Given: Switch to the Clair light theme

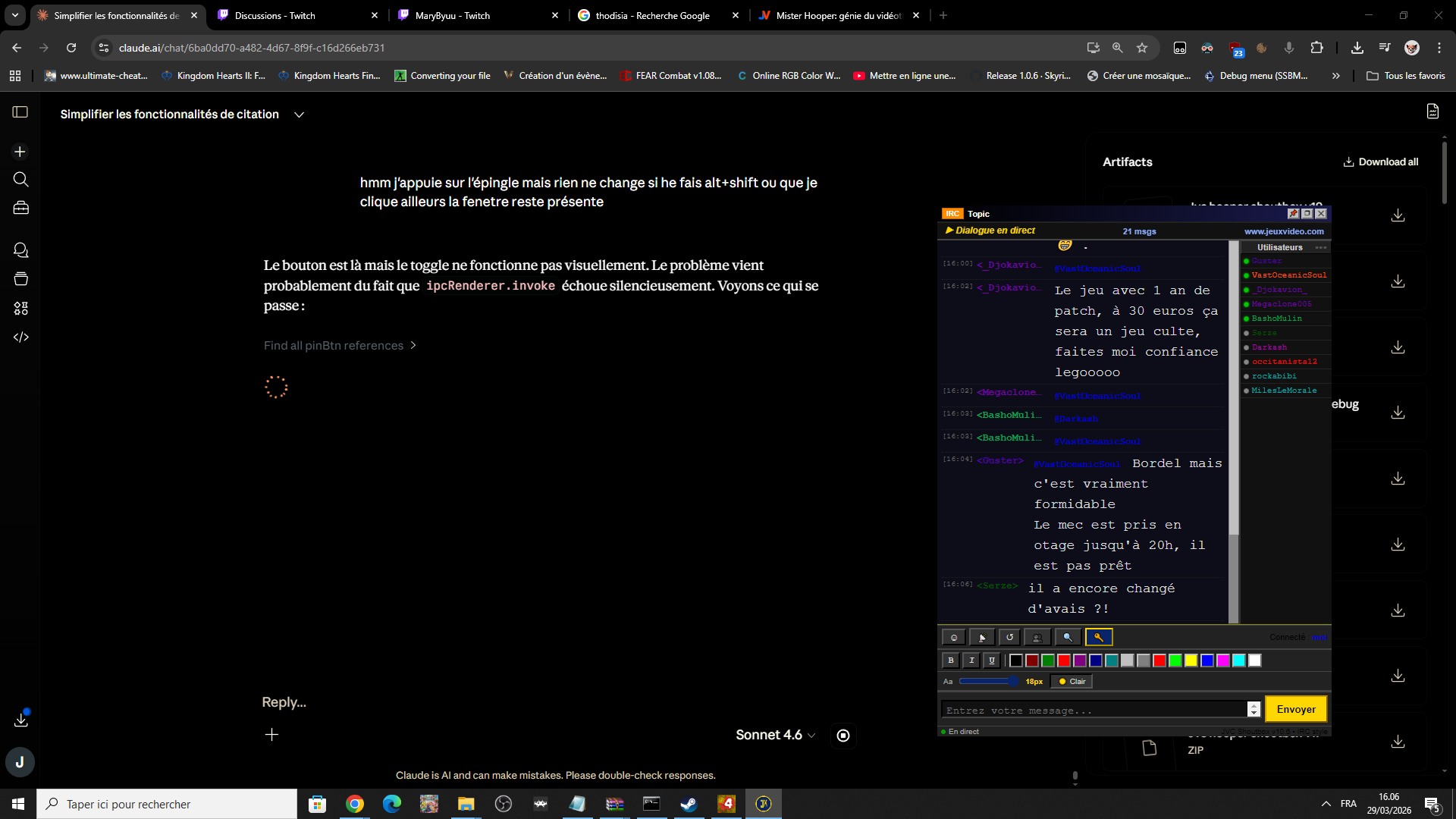Looking at the screenshot, I should (x=1072, y=682).
